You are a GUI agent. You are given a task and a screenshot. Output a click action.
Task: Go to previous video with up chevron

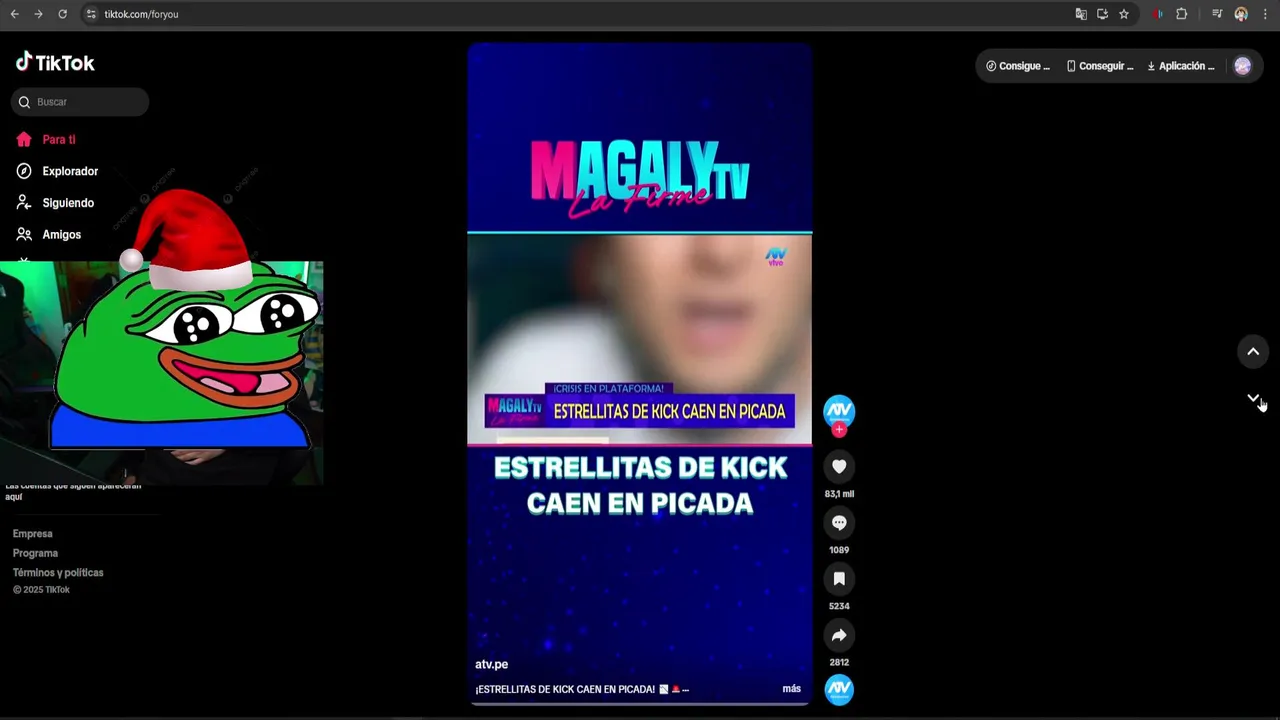pyautogui.click(x=1253, y=351)
